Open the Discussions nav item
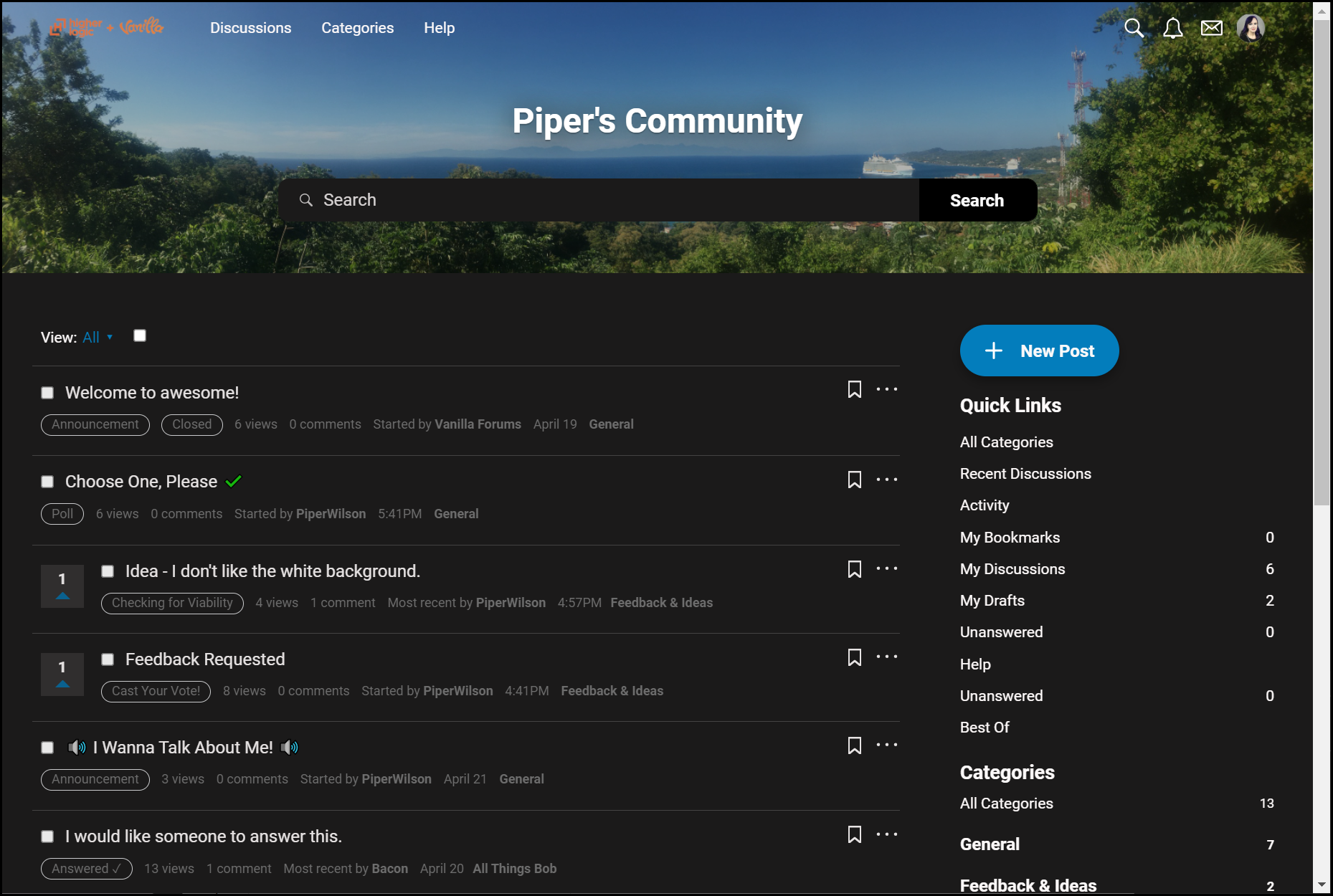This screenshot has height=896, width=1333. tap(250, 28)
